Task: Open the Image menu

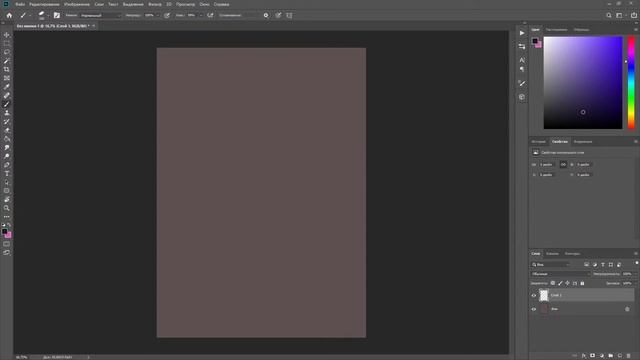Action: (x=77, y=4)
